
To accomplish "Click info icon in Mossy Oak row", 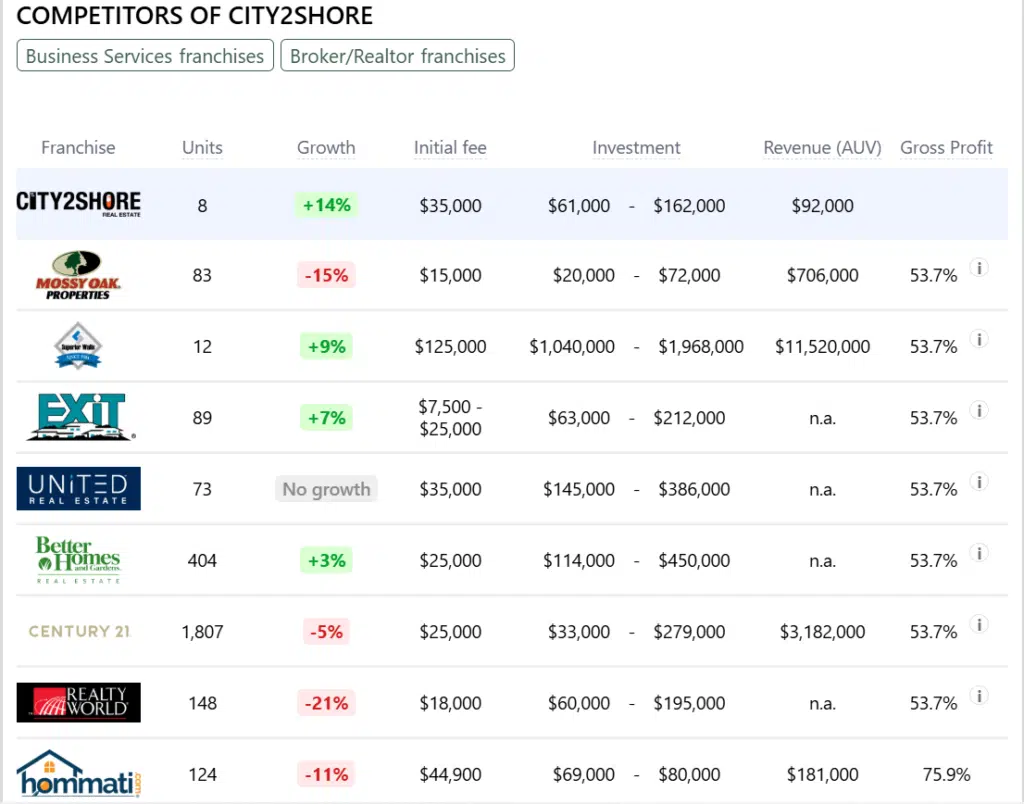I will [980, 268].
